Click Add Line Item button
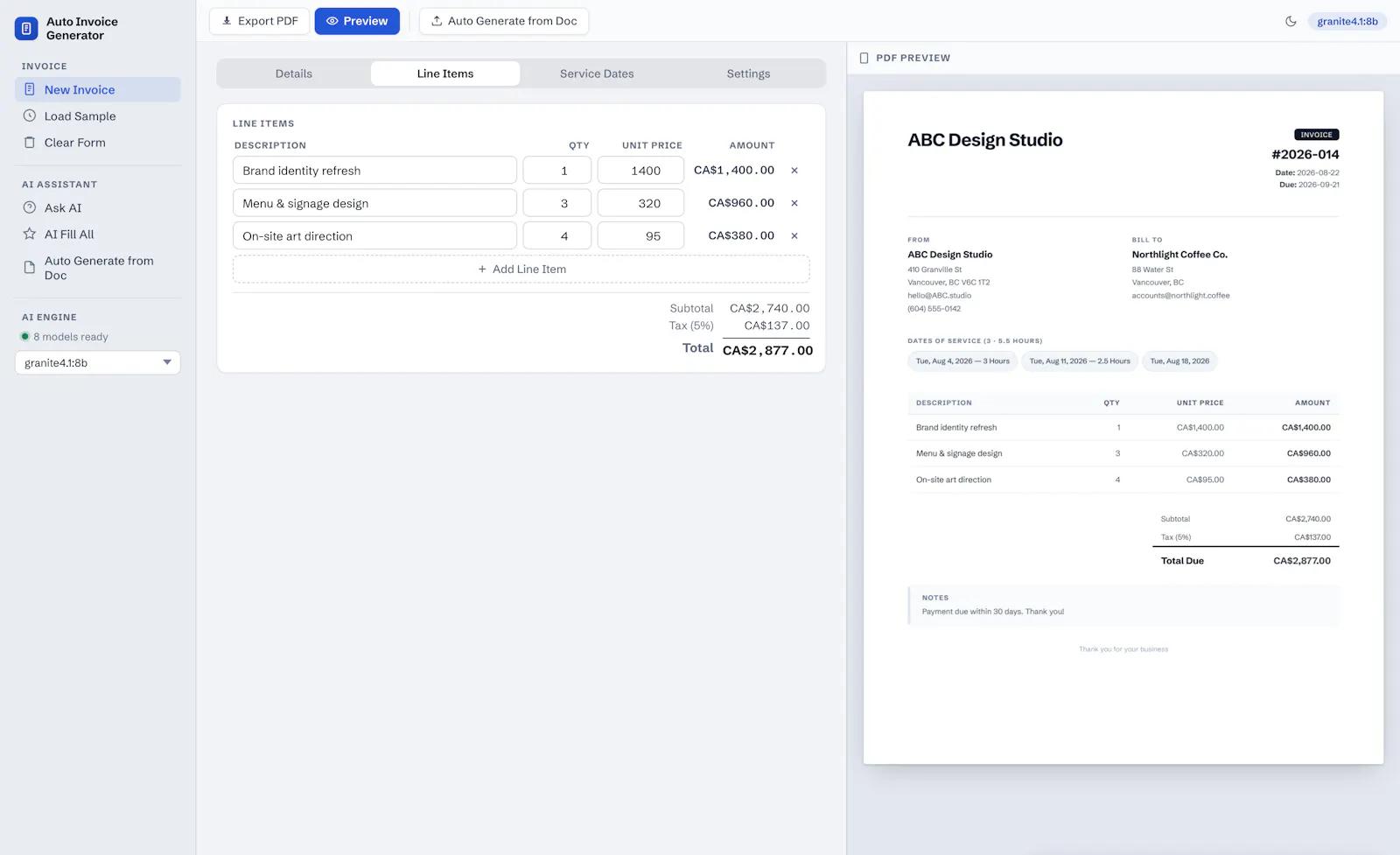 pos(521,269)
